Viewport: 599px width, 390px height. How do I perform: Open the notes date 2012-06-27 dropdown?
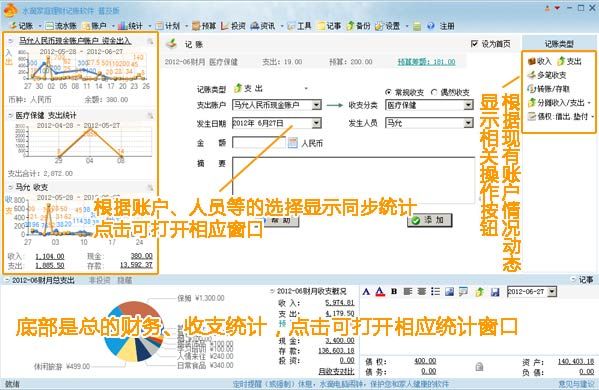(x=552, y=292)
